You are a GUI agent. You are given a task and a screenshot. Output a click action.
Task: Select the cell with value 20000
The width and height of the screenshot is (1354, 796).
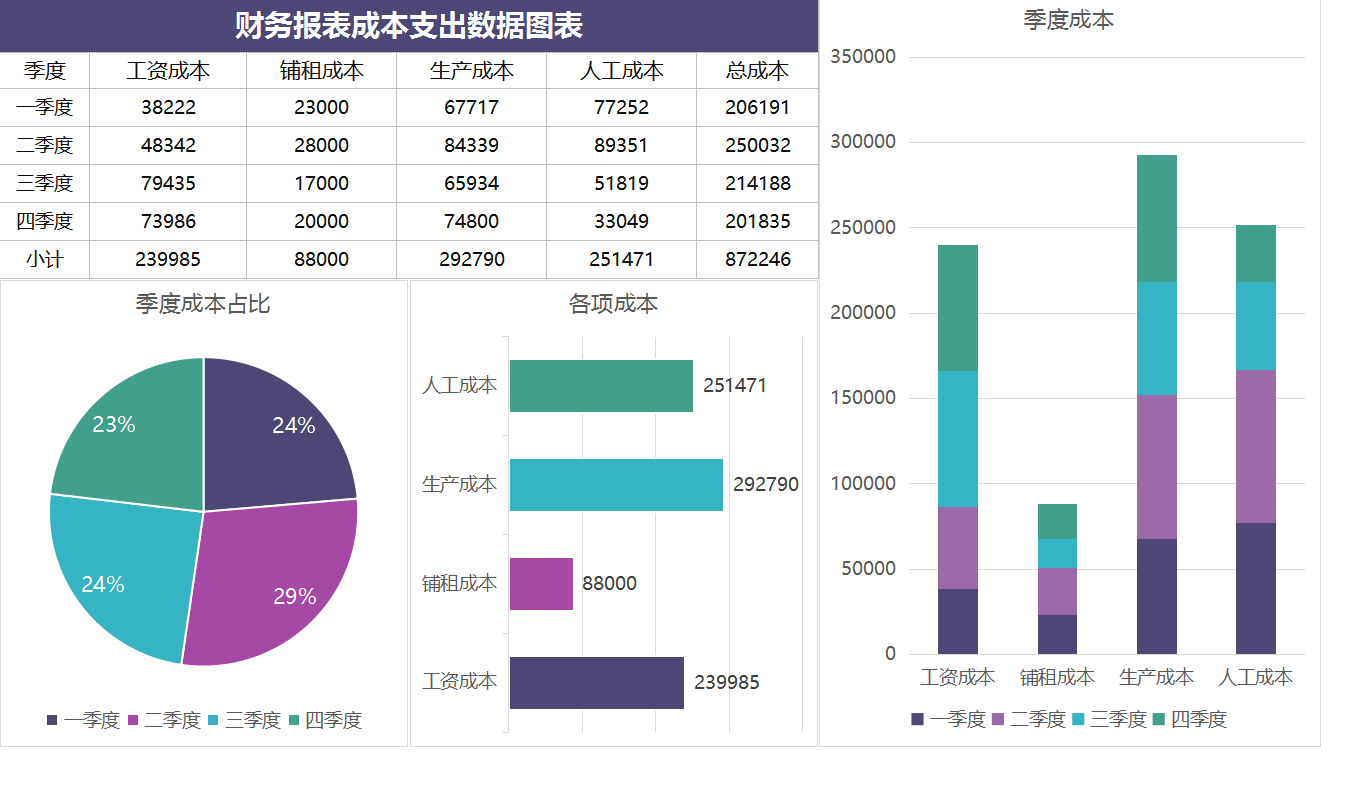pos(322,222)
